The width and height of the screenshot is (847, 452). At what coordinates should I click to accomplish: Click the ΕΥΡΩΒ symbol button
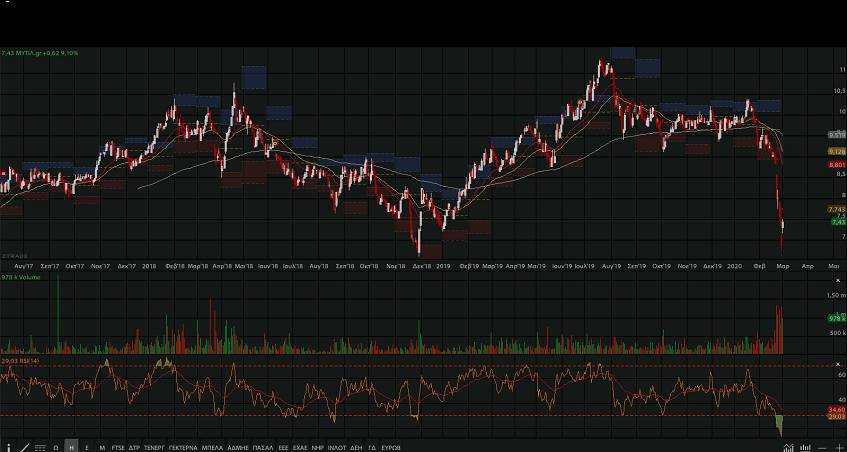point(391,446)
